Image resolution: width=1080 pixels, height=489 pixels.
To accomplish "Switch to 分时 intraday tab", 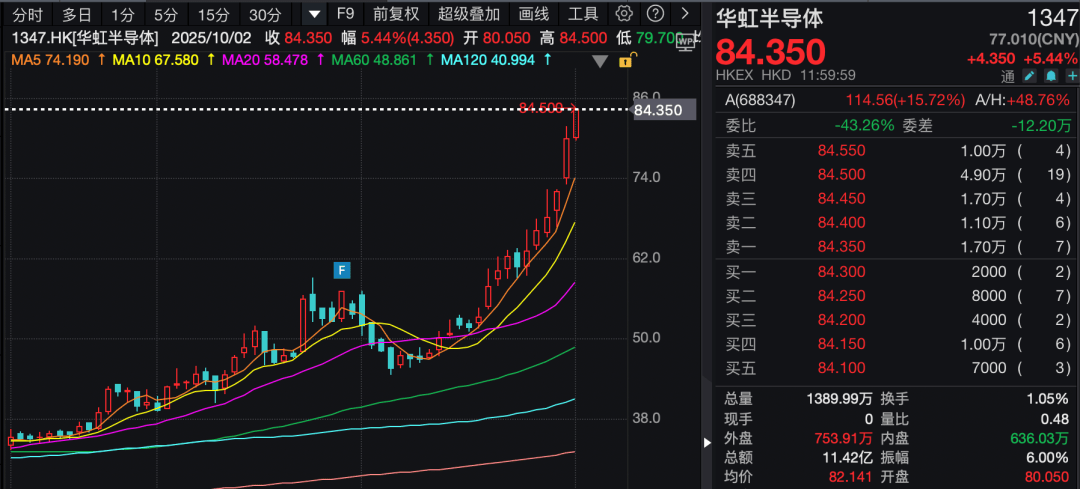I will click(x=27, y=14).
